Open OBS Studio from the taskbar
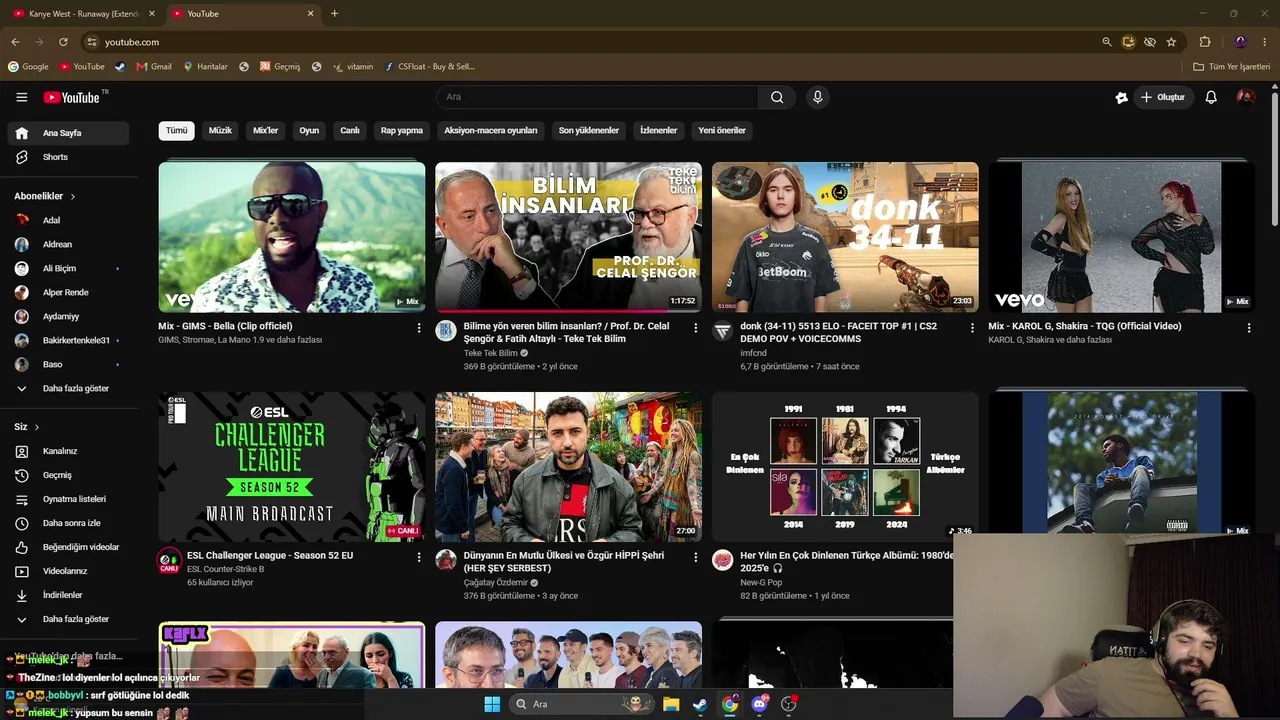This screenshot has height=720, width=1280. coord(789,704)
